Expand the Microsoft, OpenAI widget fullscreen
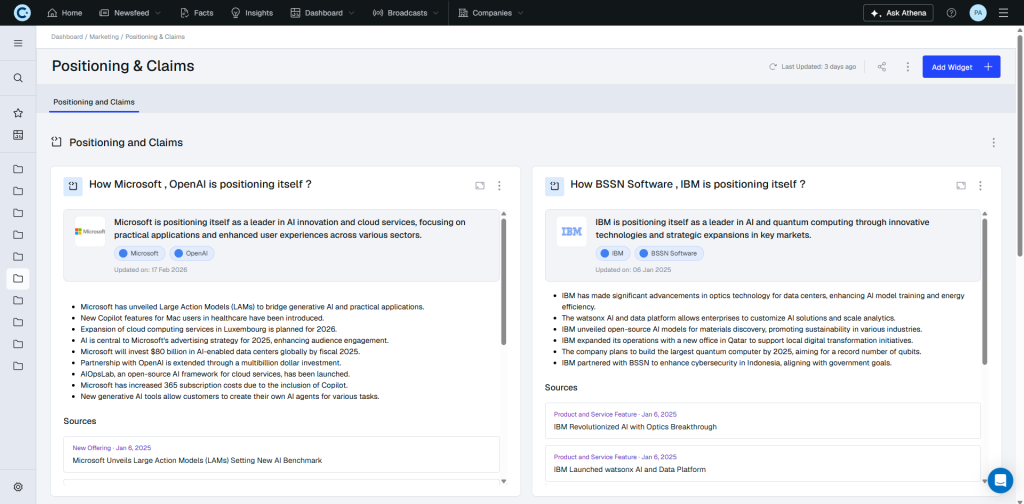The width and height of the screenshot is (1024, 504). coord(480,186)
